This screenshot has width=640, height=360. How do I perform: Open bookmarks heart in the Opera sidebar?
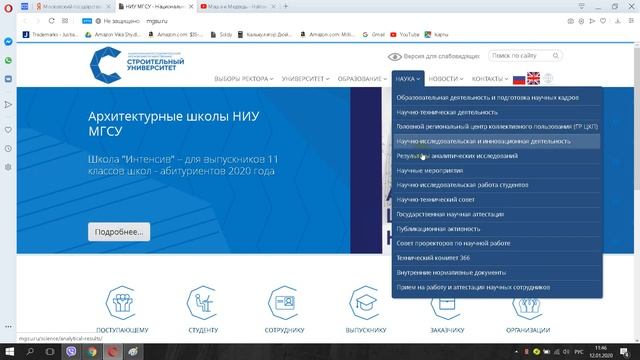[8, 130]
